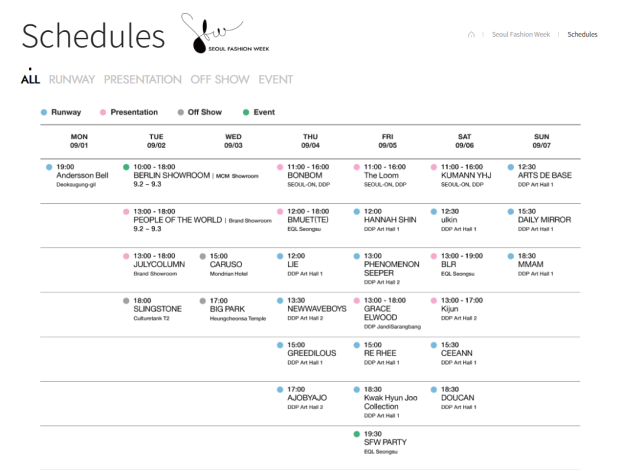640x470 pixels.
Task: Click the green dot beside SFW PARTY
Action: [x=356, y=434]
